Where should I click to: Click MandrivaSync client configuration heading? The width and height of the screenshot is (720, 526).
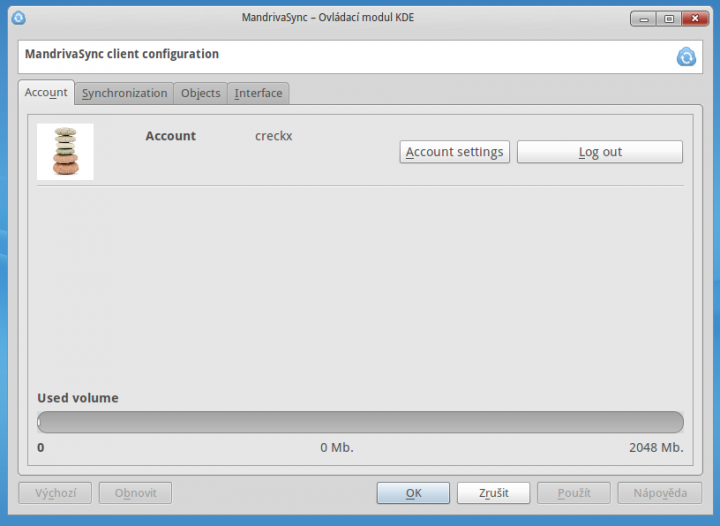tap(122, 54)
